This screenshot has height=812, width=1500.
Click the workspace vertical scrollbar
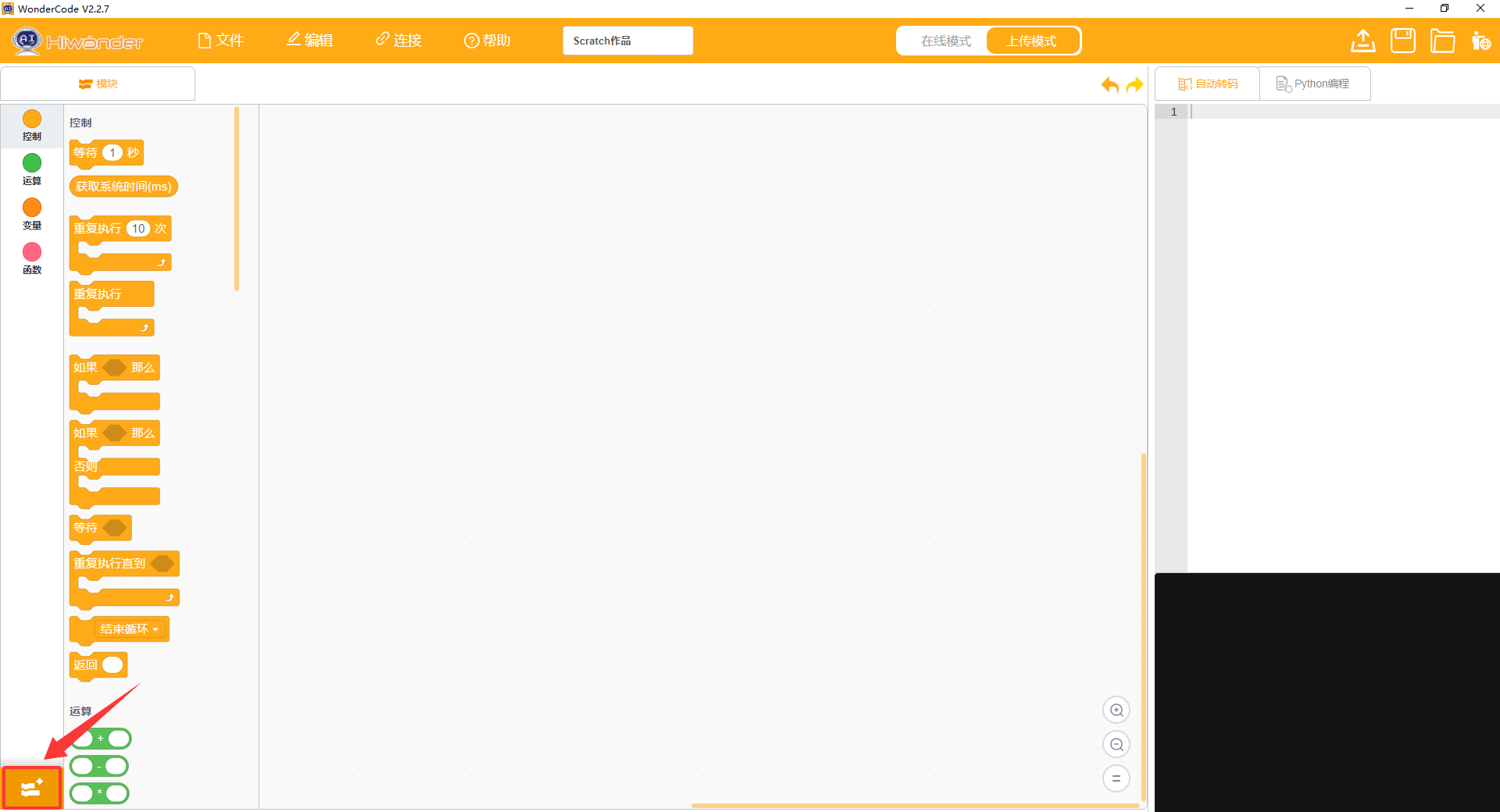pos(1144,627)
